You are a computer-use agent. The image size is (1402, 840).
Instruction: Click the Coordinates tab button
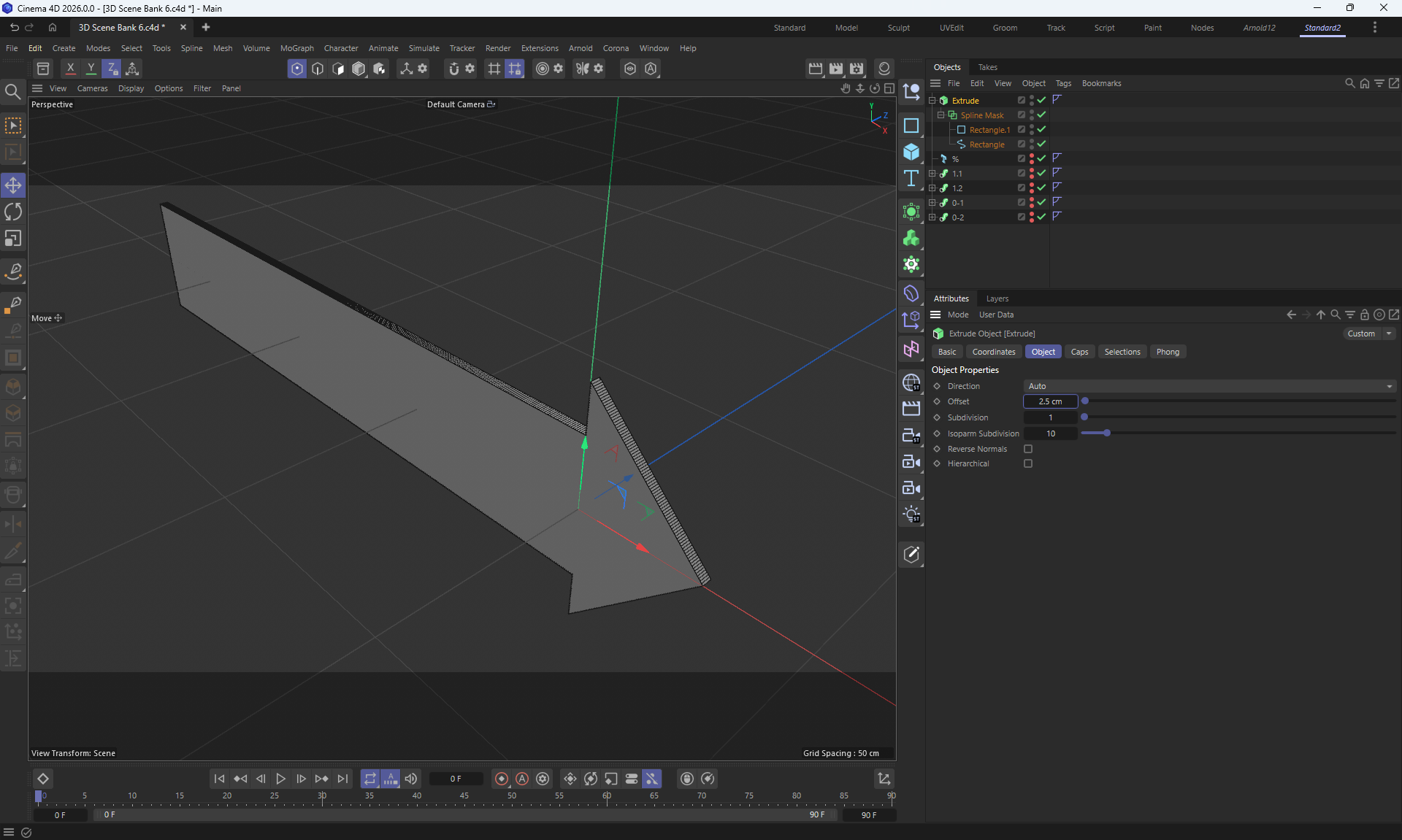click(993, 352)
